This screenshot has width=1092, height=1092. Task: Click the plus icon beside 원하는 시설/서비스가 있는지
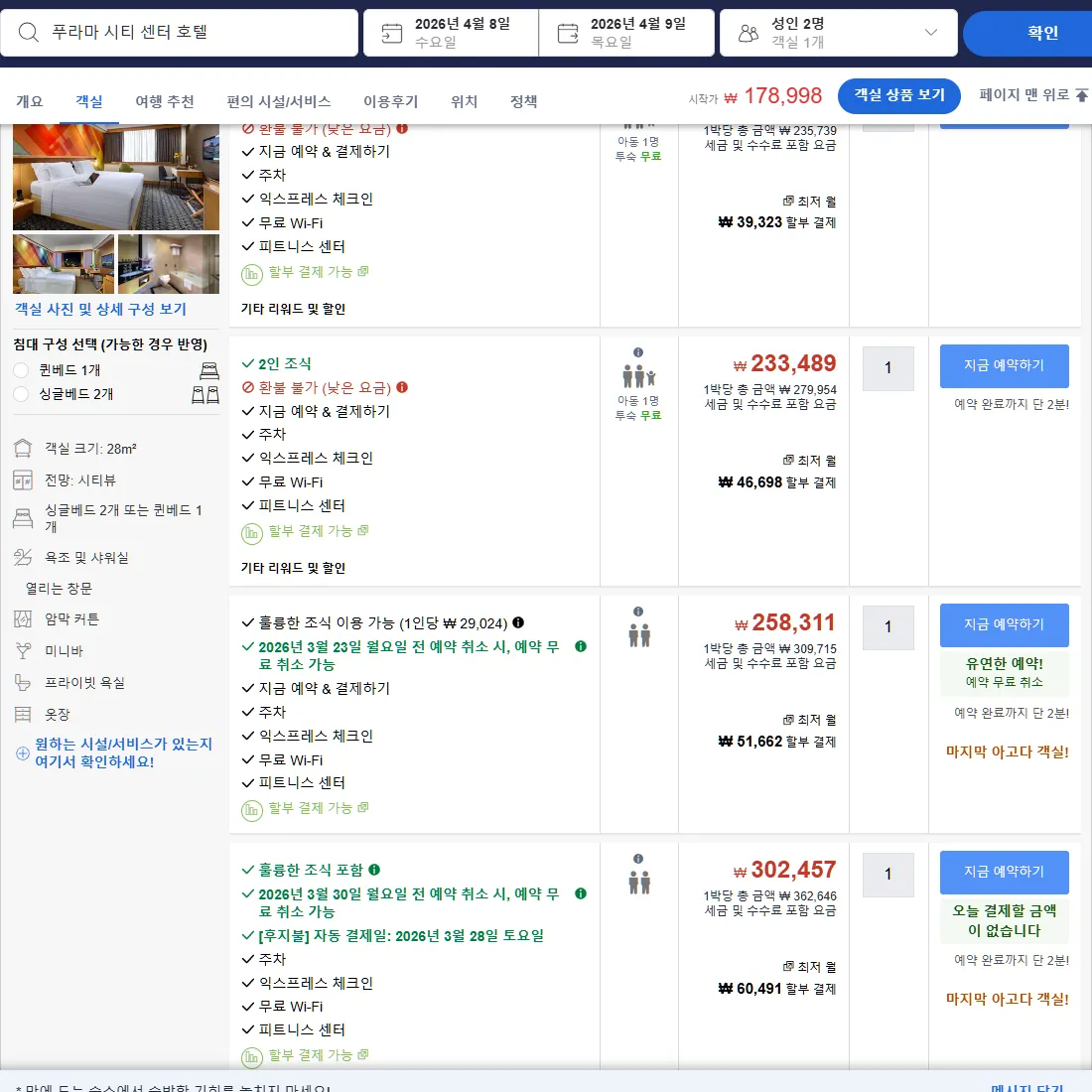22,752
